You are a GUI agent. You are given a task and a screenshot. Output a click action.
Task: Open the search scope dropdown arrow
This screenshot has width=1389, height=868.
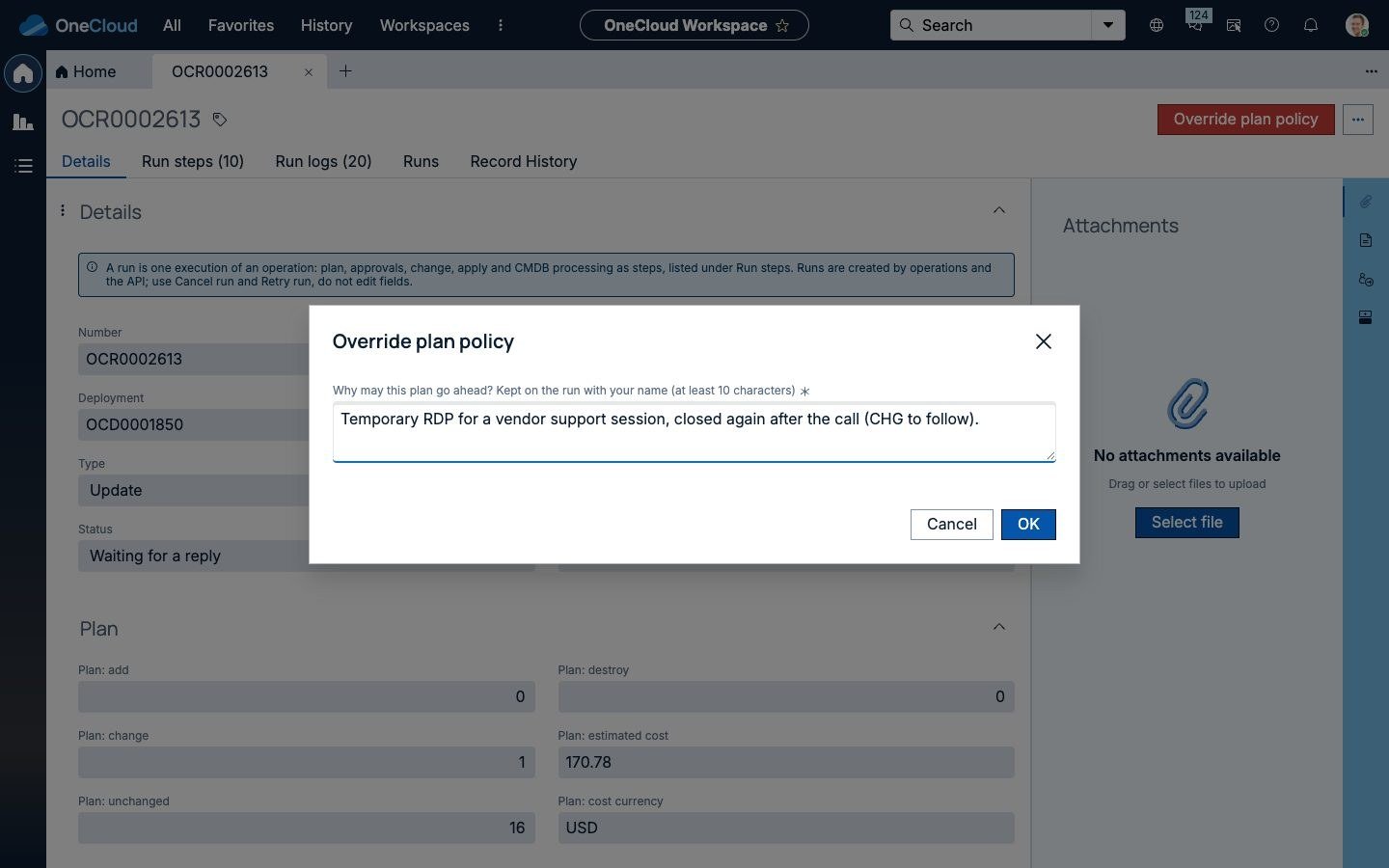[x=1108, y=25]
